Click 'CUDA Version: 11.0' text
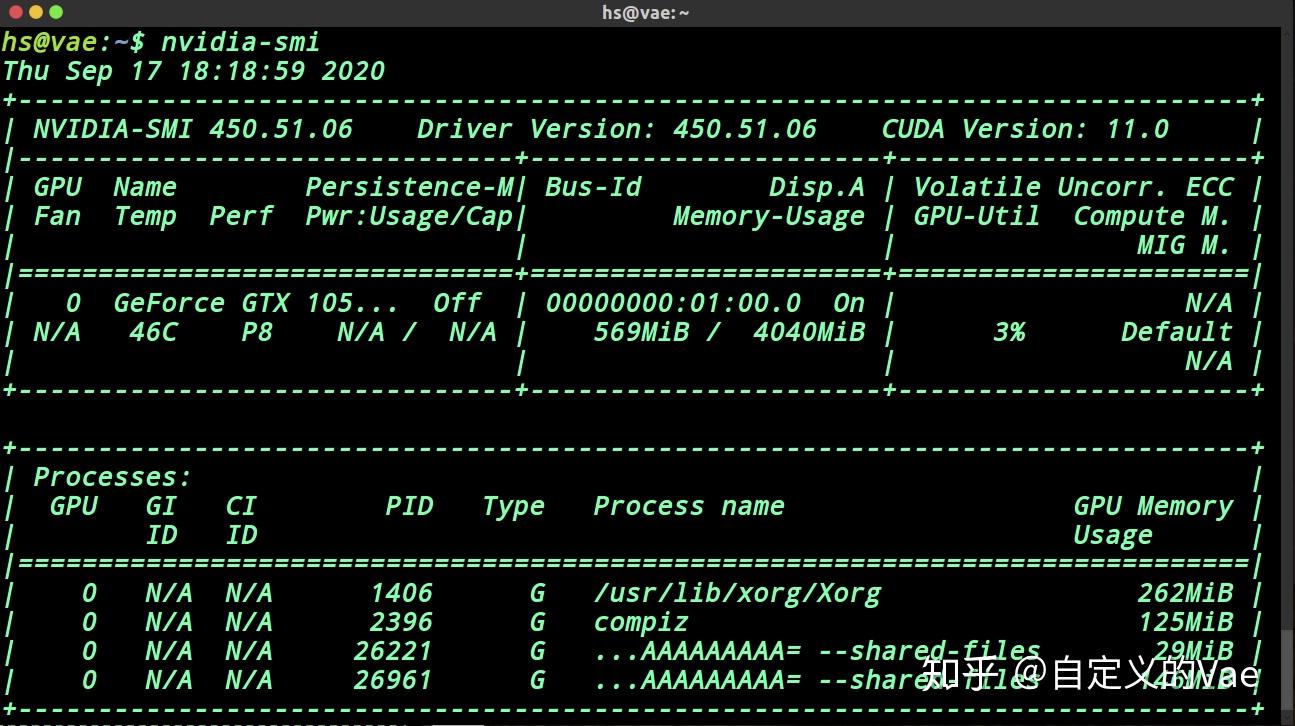Image resolution: width=1295 pixels, height=726 pixels. (x=1025, y=129)
